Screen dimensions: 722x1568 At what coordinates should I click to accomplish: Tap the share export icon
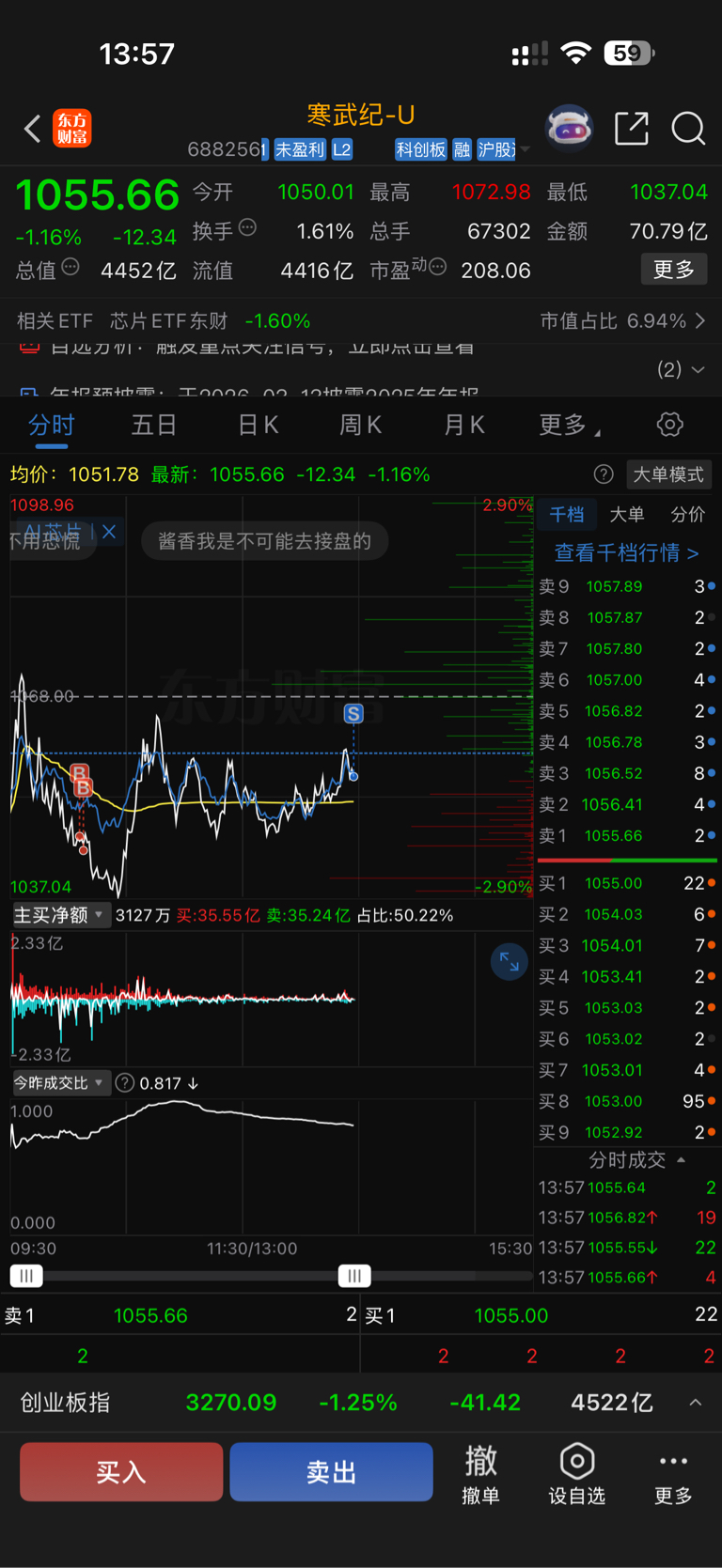632,128
